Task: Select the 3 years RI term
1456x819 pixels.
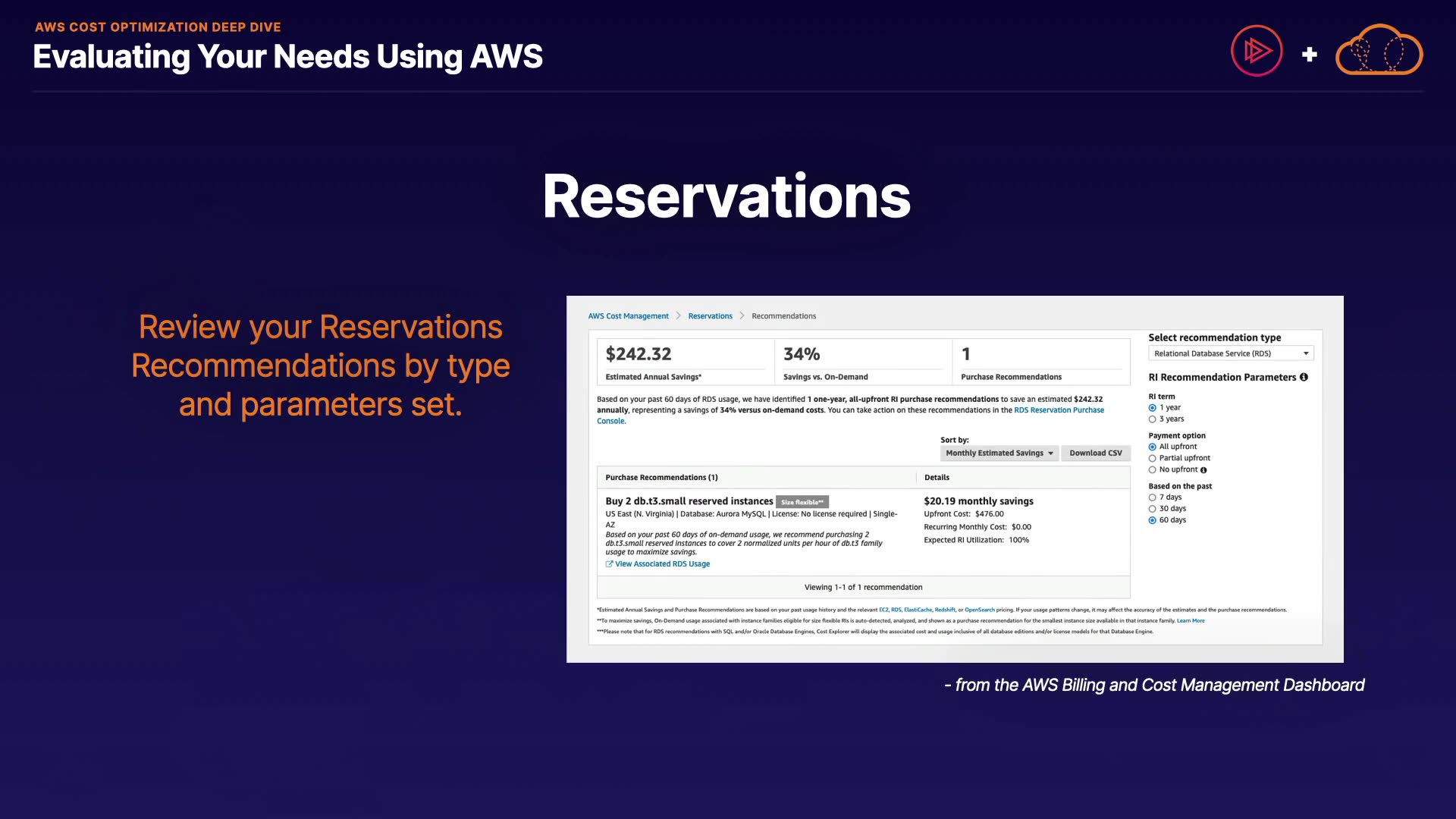Action: [1153, 419]
